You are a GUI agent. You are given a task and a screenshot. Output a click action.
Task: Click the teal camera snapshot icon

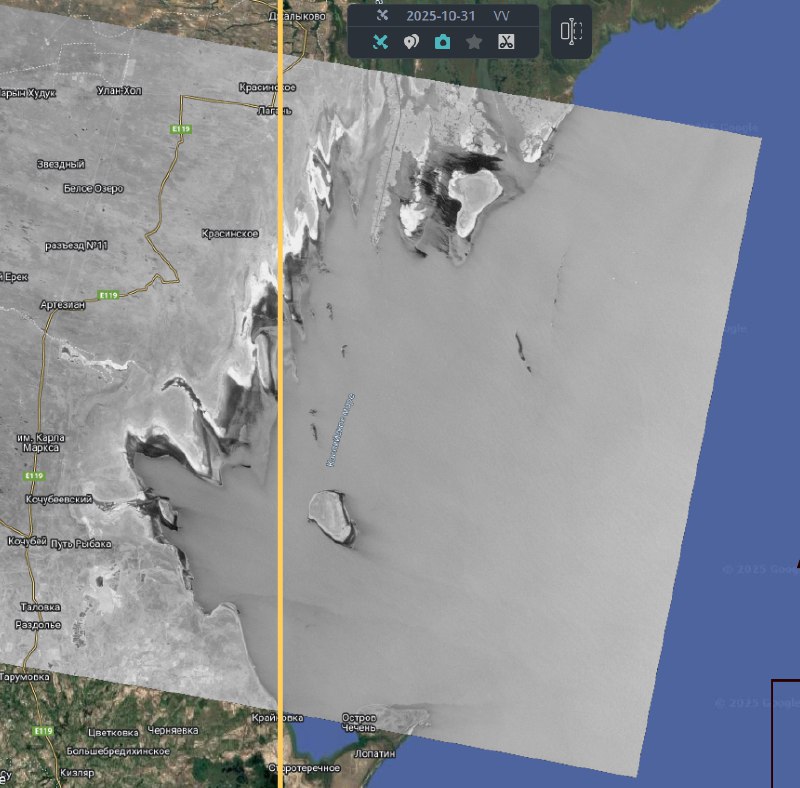tap(442, 42)
